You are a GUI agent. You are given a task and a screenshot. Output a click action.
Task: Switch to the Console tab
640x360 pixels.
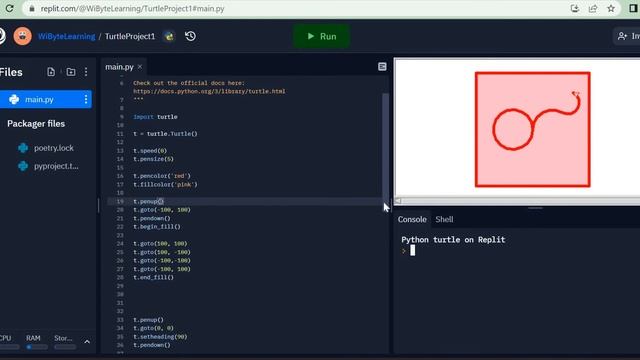pyautogui.click(x=412, y=220)
